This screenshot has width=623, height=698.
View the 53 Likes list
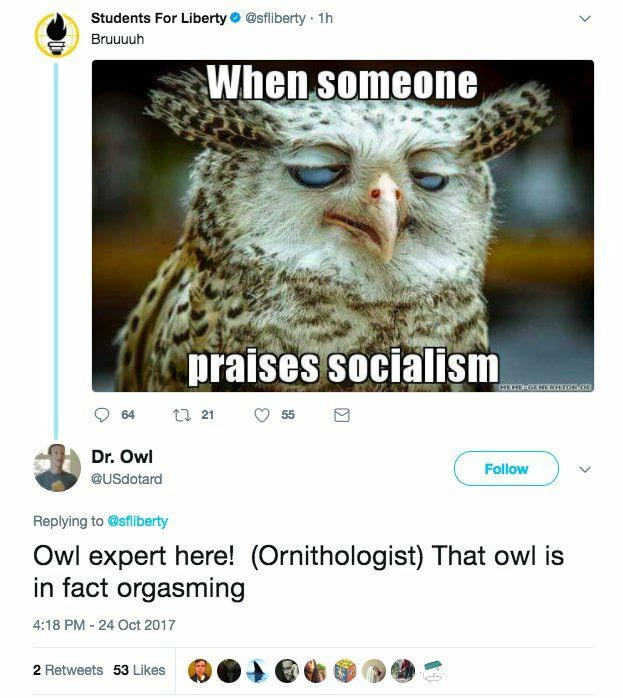139,670
